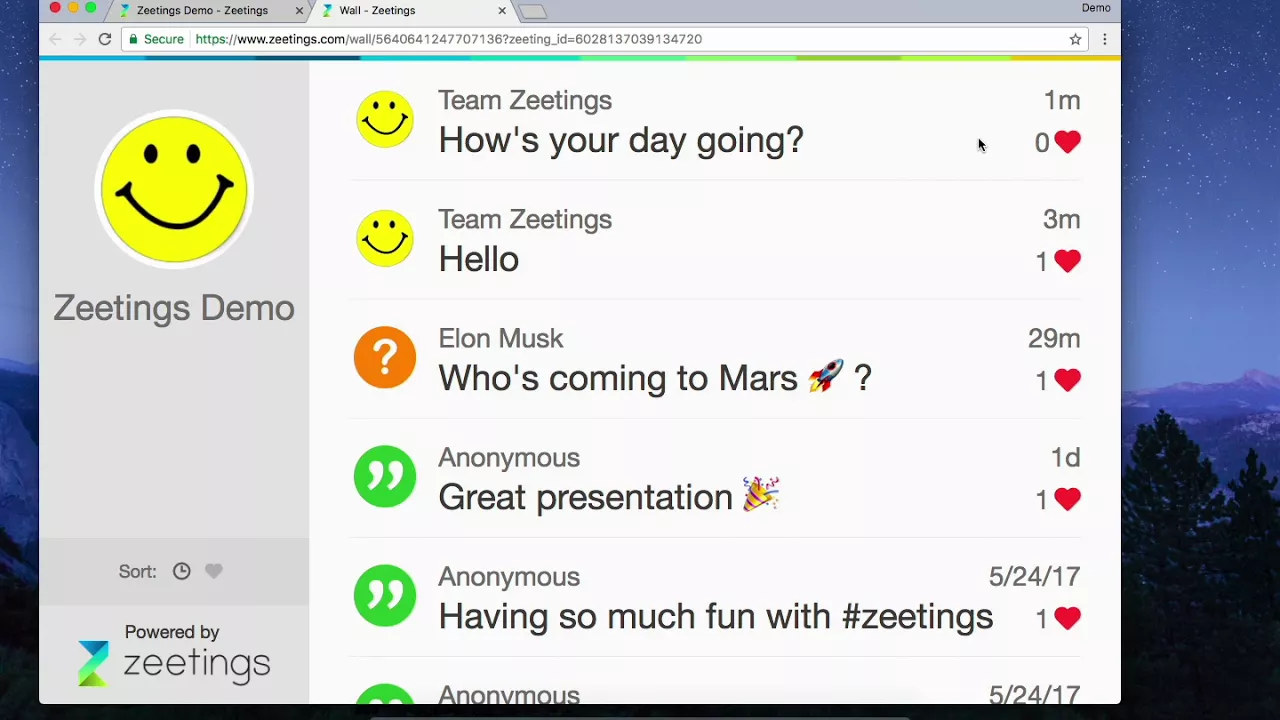Click the large Zeetings Demo smiley logo
Viewport: 1280px width, 720px height.
tap(174, 189)
